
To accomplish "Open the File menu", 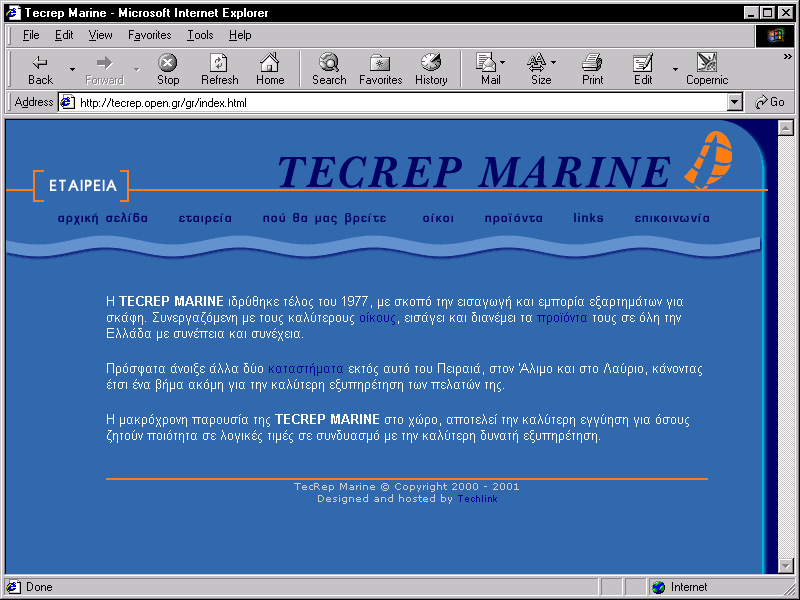I will (31, 35).
